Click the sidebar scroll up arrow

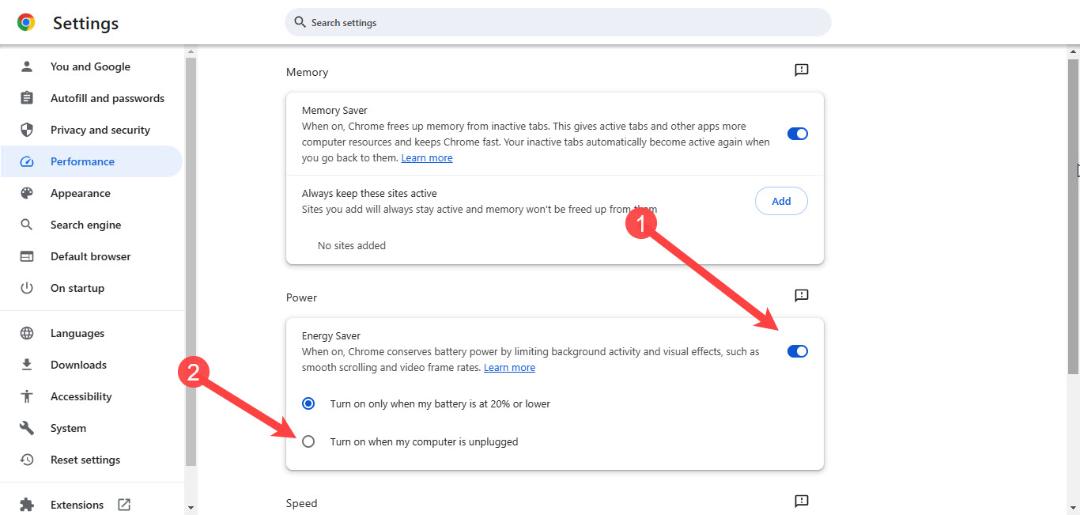point(191,52)
